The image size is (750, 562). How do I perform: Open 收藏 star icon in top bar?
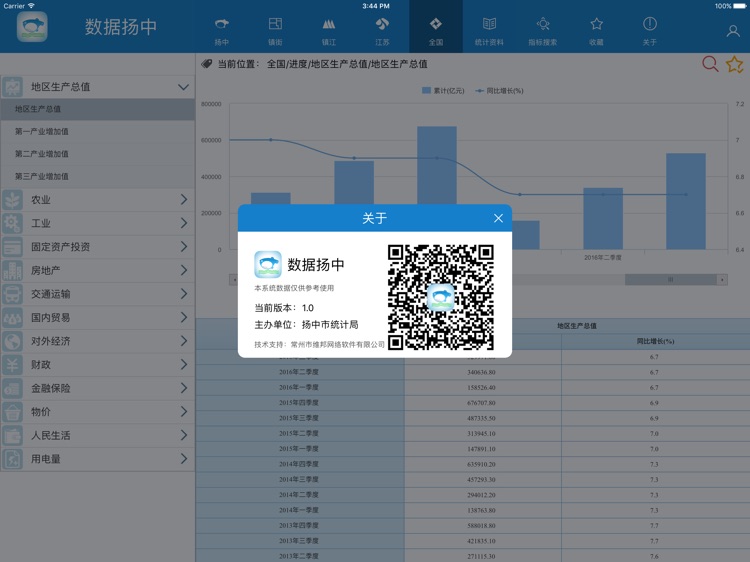coord(596,24)
